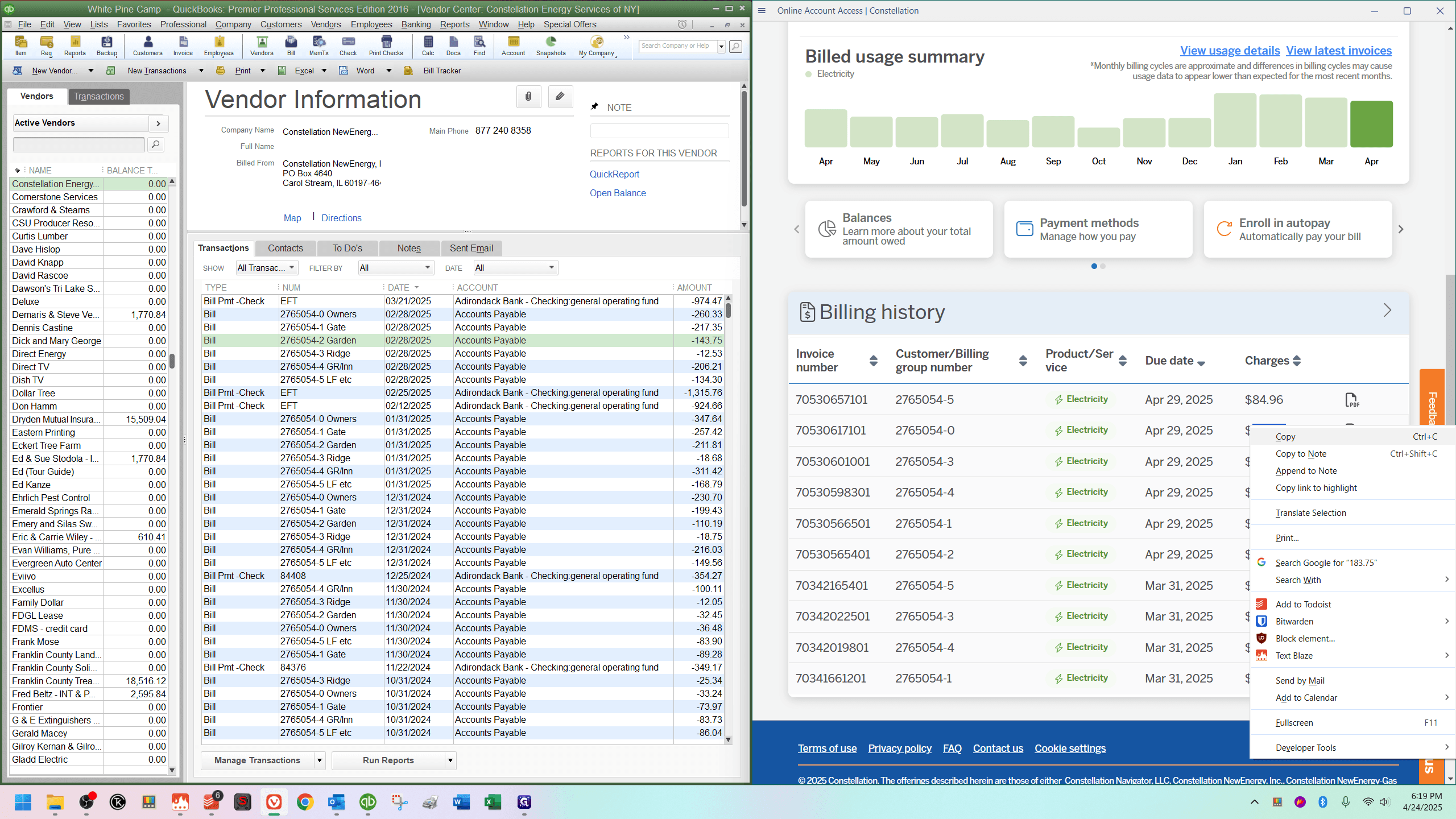Viewport: 1456px width, 819px height.
Task: Click the View latest invoices link
Action: 1339,51
